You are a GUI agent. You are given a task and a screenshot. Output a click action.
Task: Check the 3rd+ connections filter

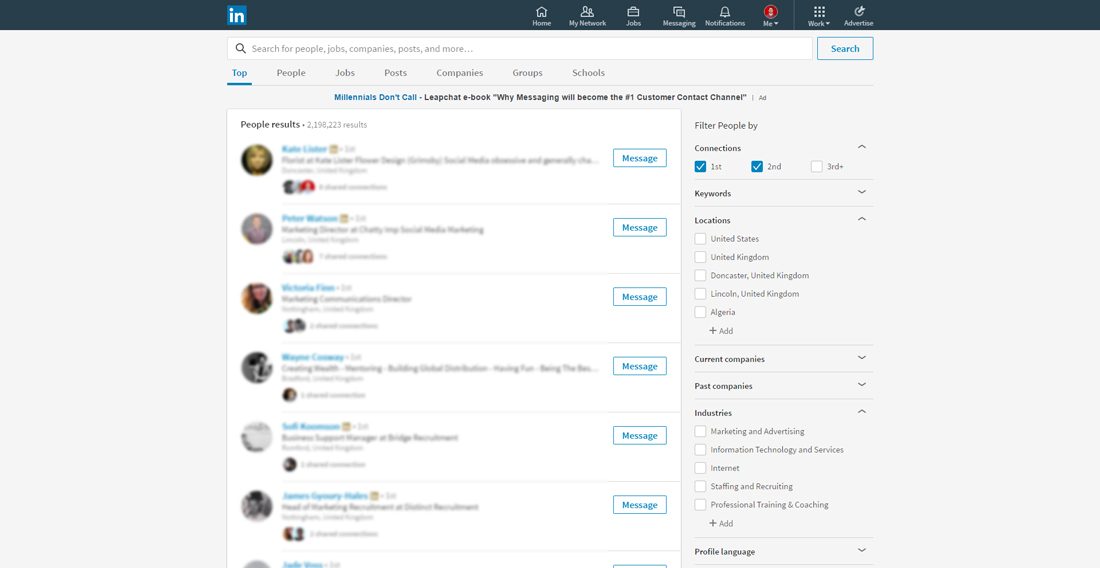coord(817,166)
